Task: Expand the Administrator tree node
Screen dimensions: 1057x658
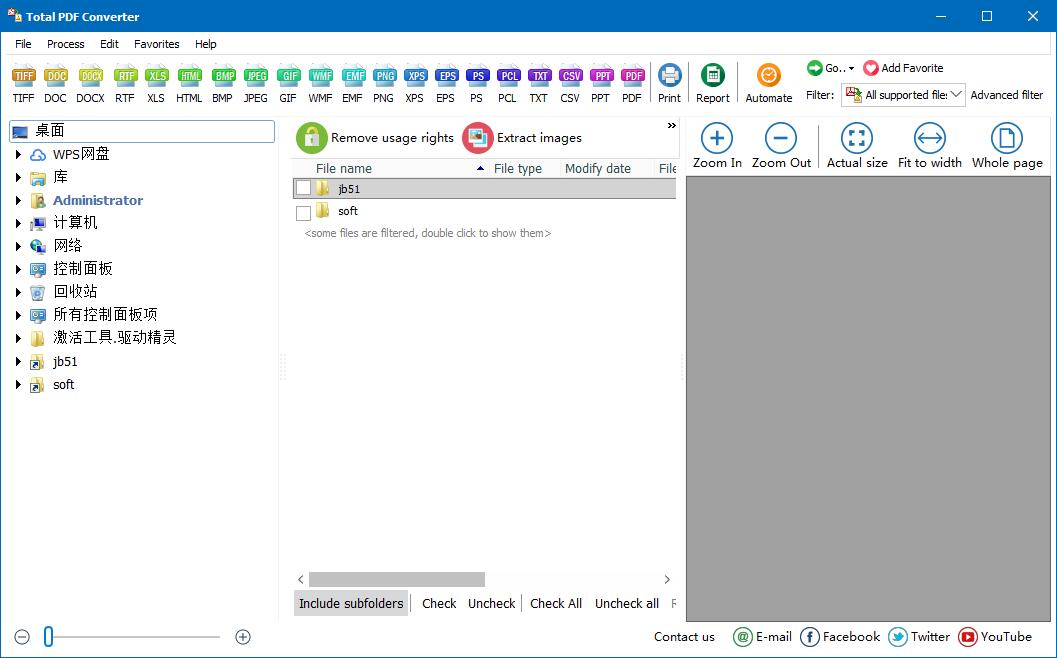Action: tap(19, 200)
